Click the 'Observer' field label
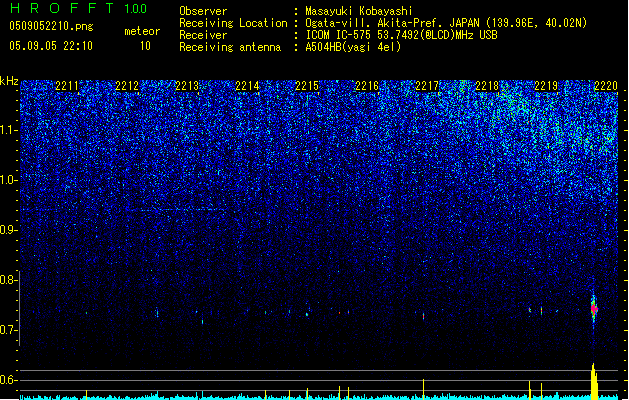Screen dimensions: 629x400 203,11
